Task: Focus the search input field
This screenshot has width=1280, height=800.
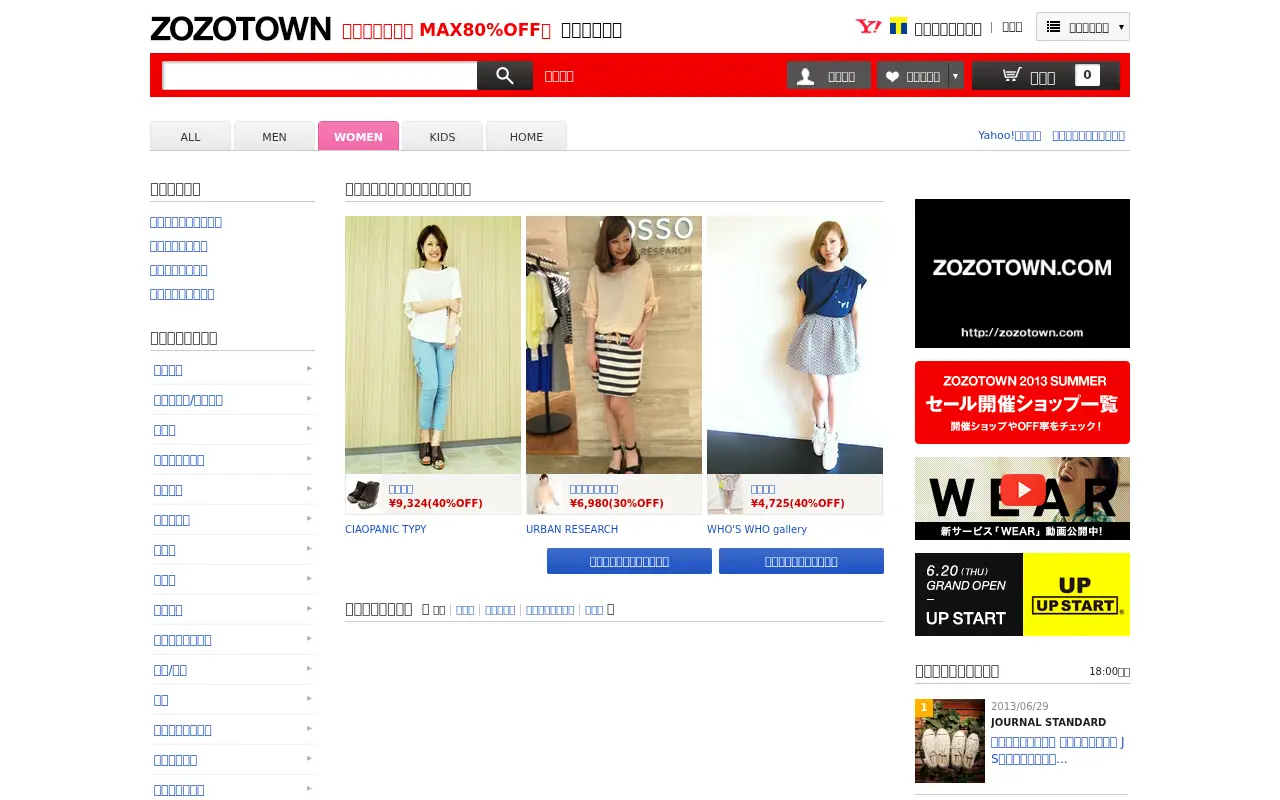Action: (320, 76)
